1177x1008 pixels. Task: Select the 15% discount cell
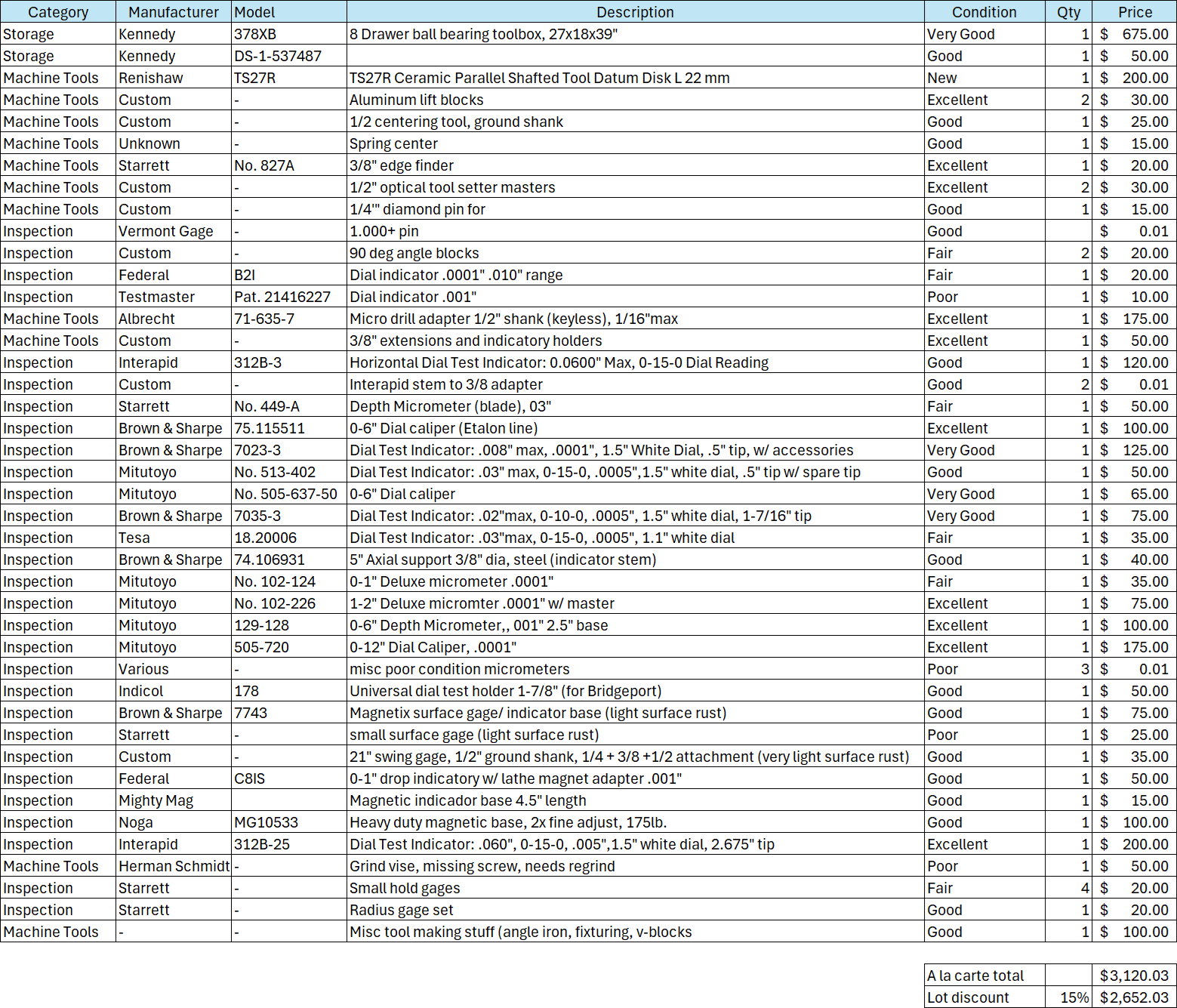pyautogui.click(x=1069, y=997)
